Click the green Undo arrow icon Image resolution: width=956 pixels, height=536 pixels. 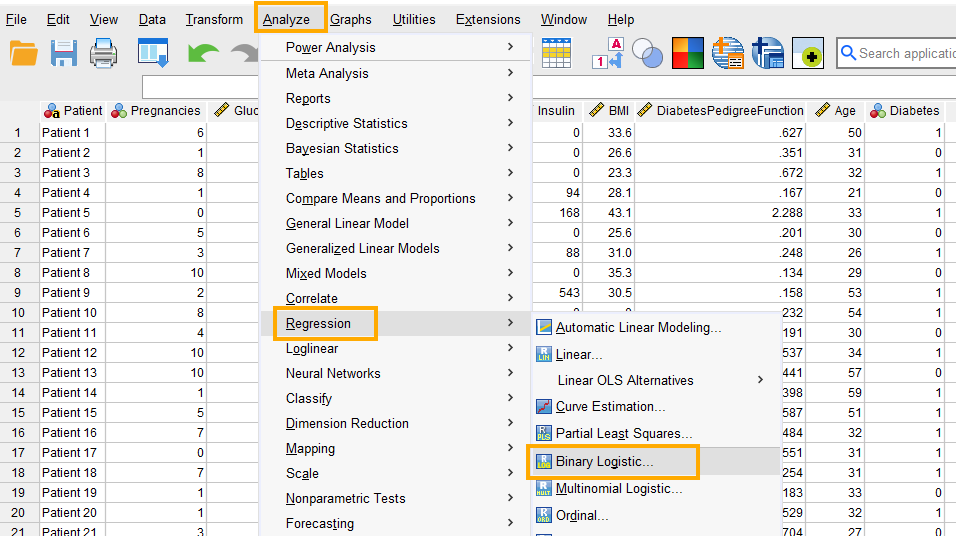203,54
